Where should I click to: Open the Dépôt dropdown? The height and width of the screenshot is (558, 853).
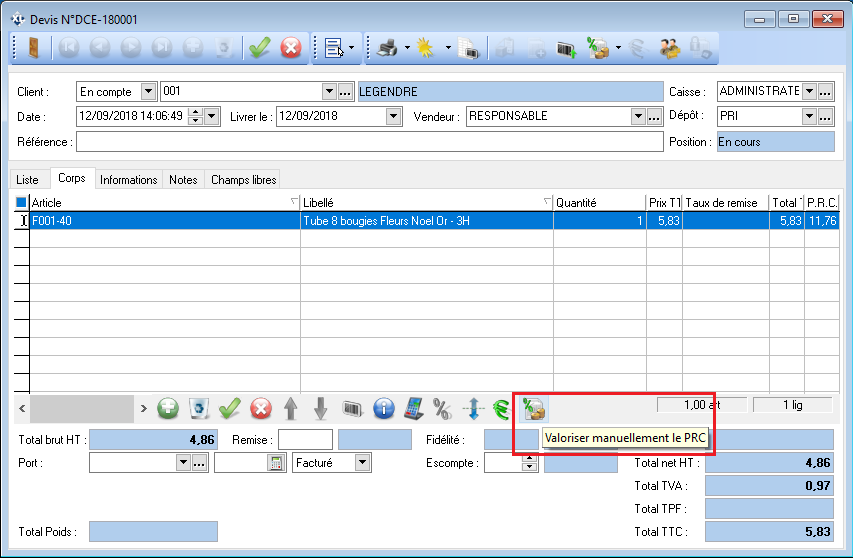pos(808,116)
